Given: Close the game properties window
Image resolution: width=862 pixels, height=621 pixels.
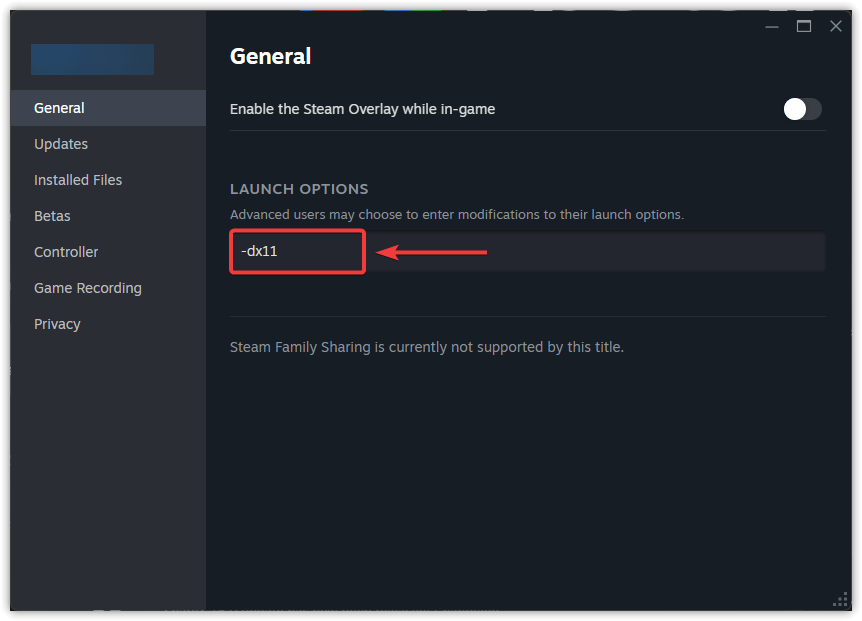Looking at the screenshot, I should click(836, 26).
